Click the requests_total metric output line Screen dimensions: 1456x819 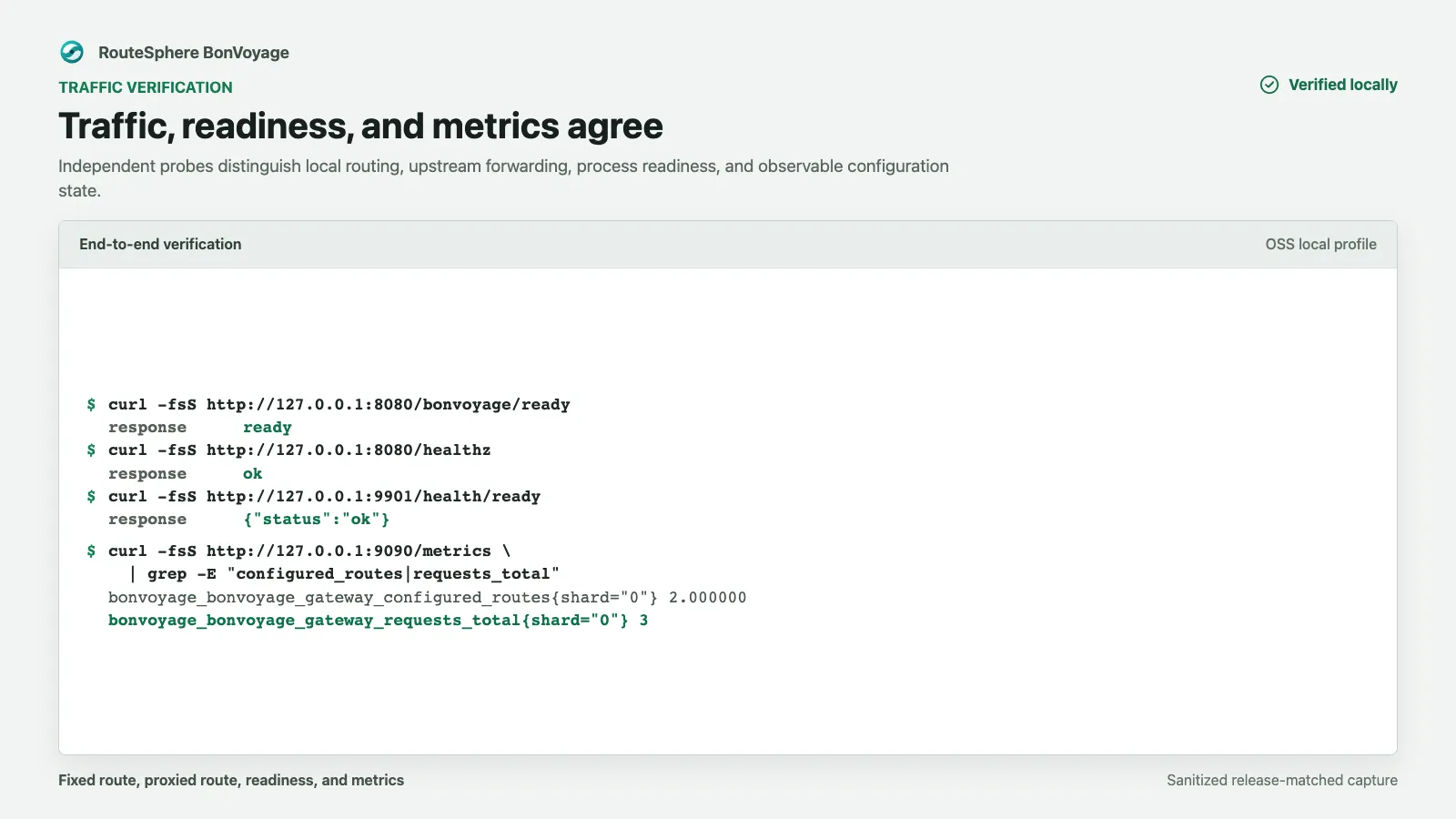pyautogui.click(x=379, y=621)
